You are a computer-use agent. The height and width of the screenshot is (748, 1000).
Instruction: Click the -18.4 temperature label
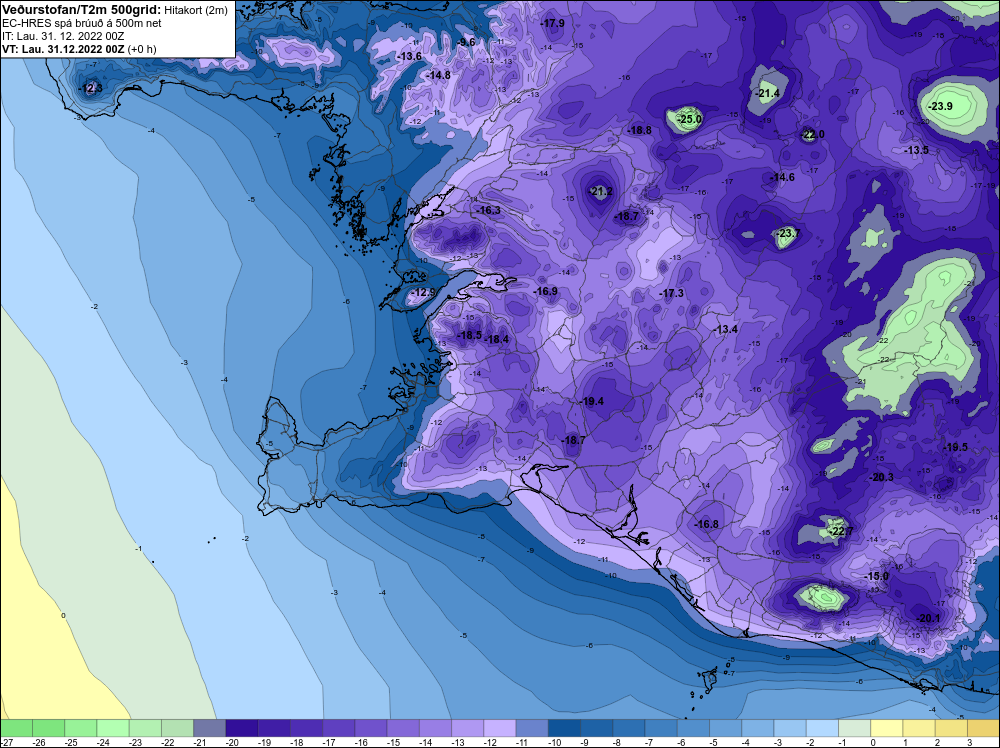click(x=497, y=340)
